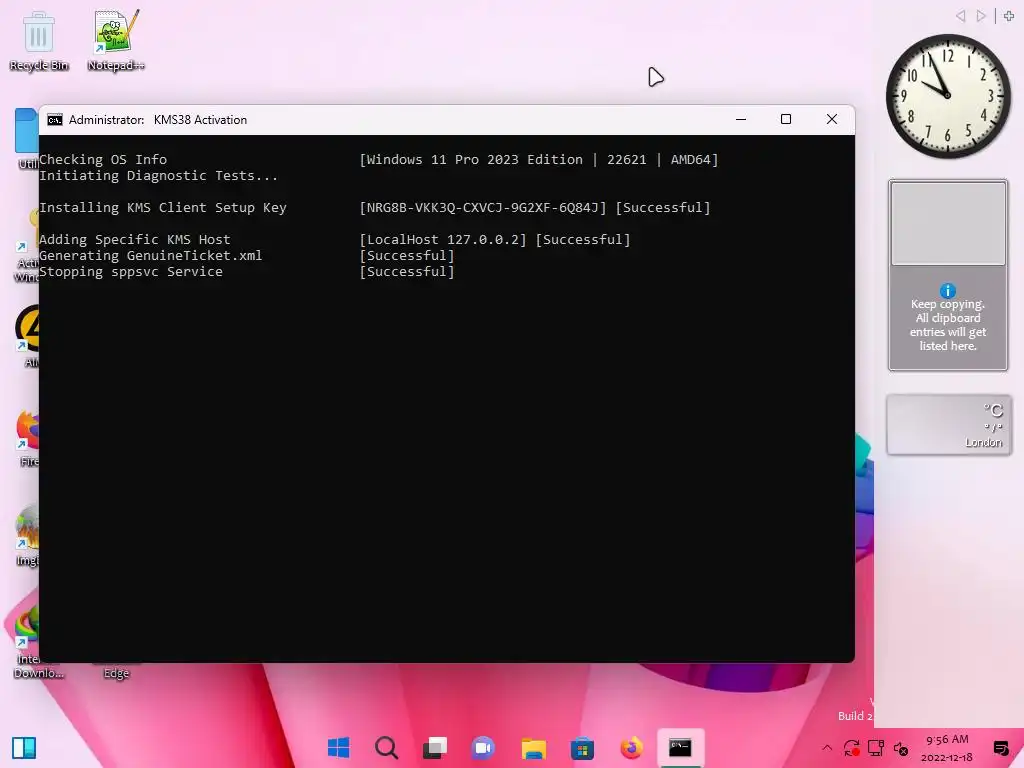Select the Edge desktop shortcut
The width and height of the screenshot is (1024, 768).
pyautogui.click(x=116, y=672)
